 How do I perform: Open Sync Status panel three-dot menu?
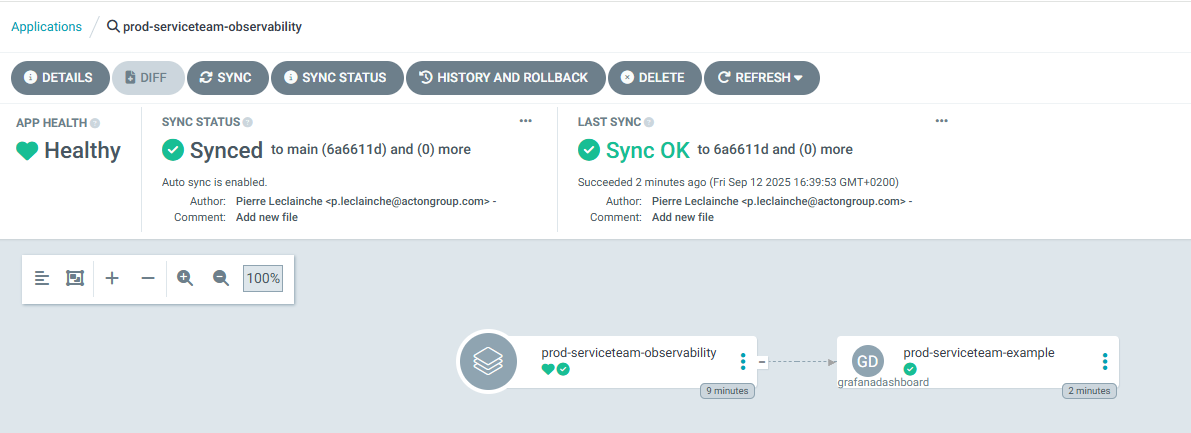coord(526,121)
